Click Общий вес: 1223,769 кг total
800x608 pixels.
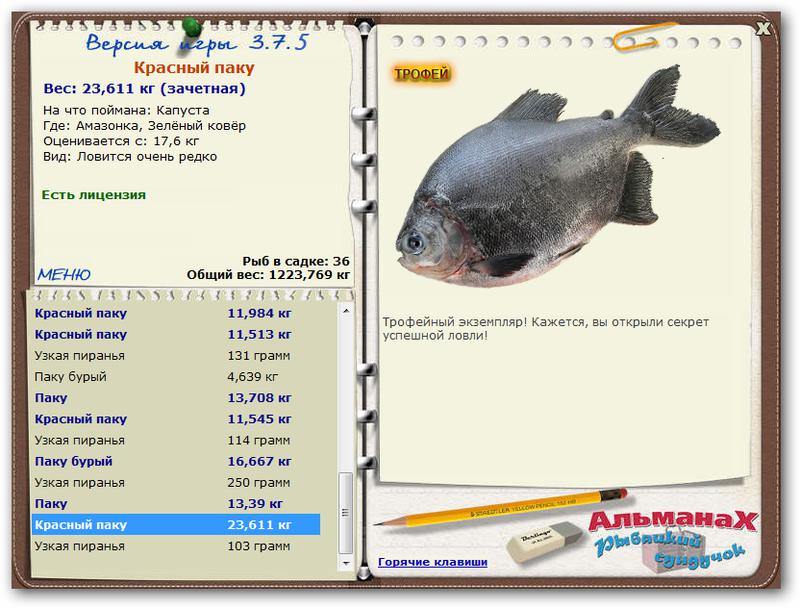(x=268, y=275)
